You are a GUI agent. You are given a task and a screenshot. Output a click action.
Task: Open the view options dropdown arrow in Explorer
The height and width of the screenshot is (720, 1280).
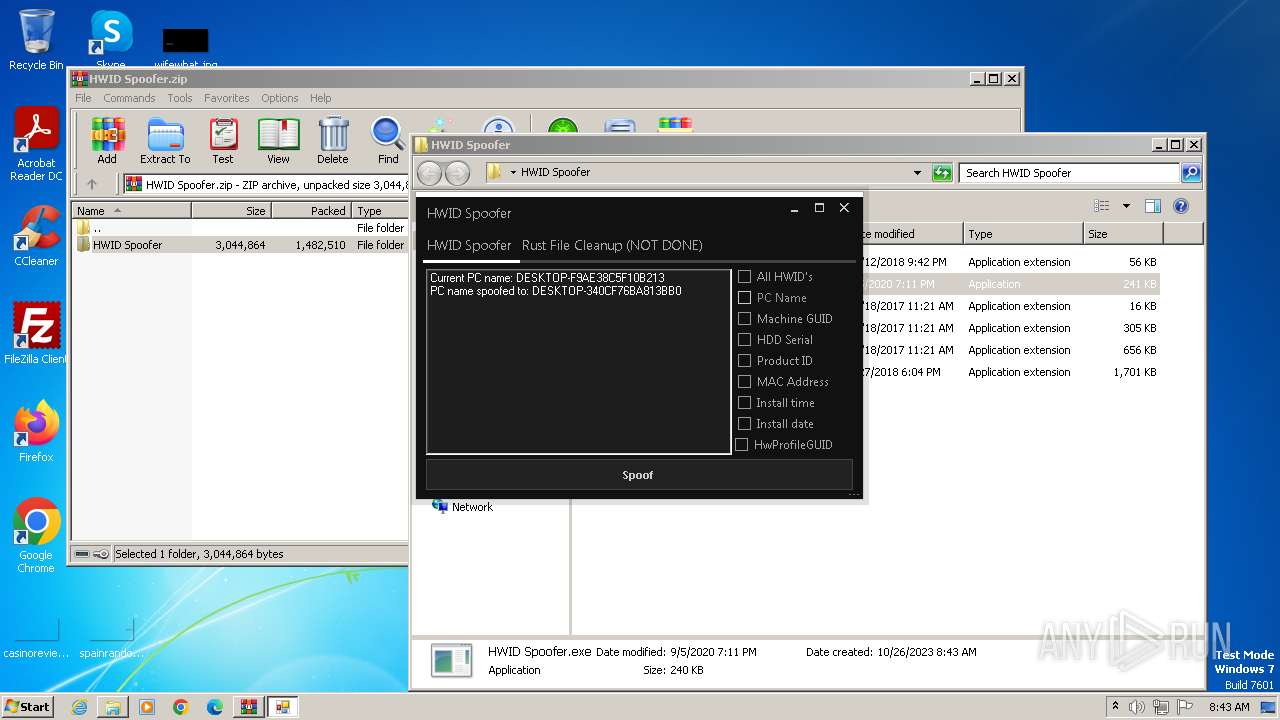pyautogui.click(x=1126, y=206)
